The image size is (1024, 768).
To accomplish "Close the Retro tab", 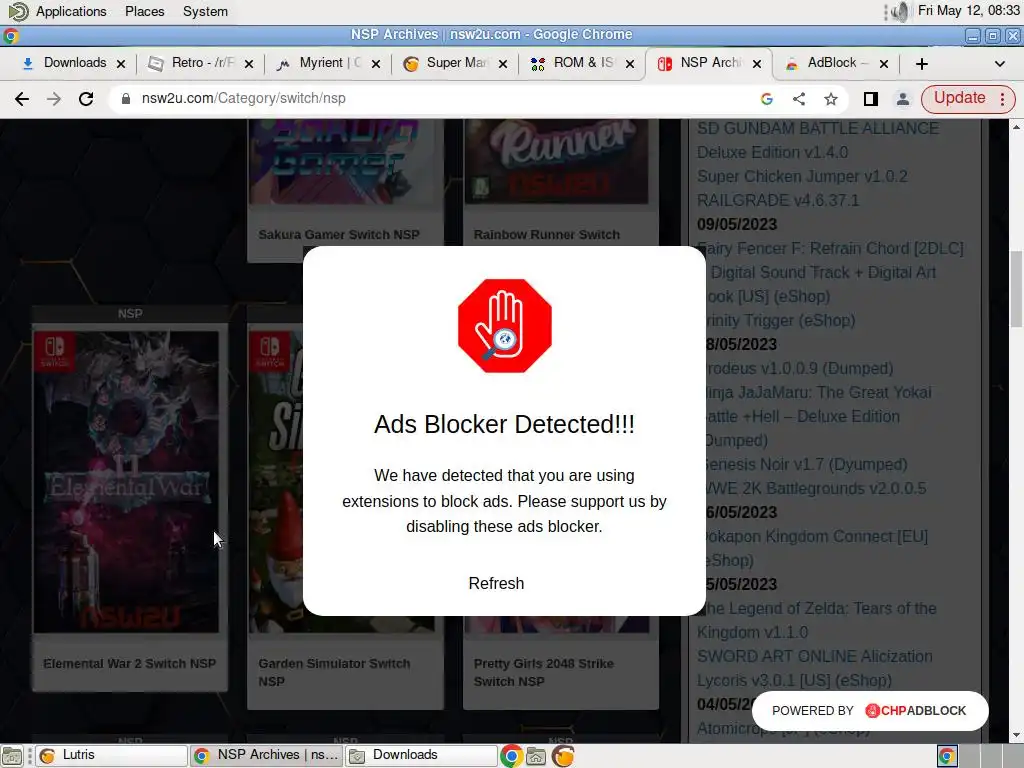I will coord(249,64).
